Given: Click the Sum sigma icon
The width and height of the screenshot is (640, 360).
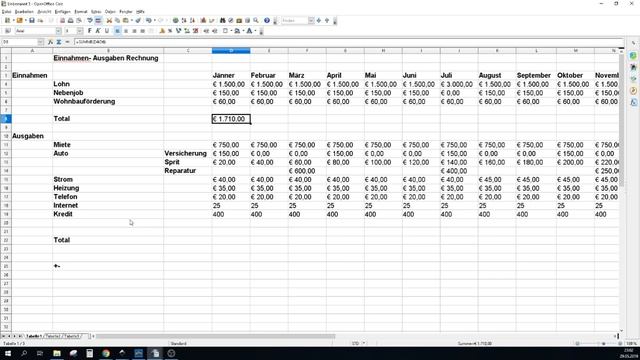Looking at the screenshot, I should point(59,42).
